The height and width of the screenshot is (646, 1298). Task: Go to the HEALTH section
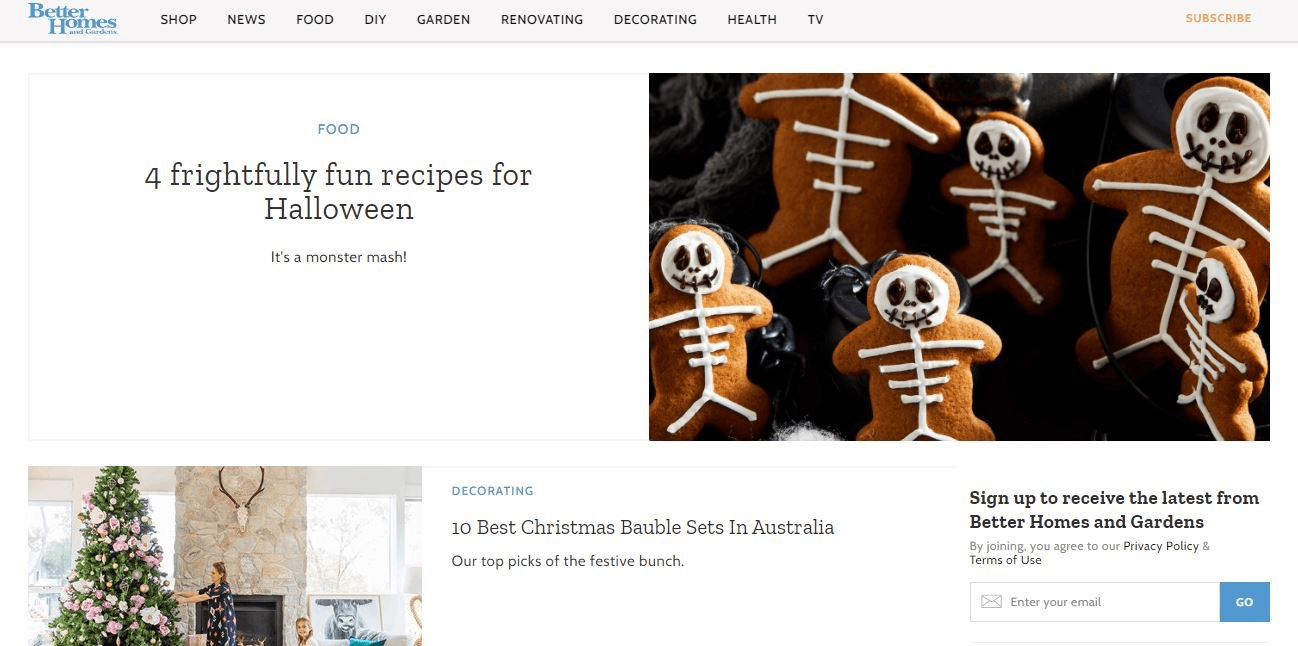(x=752, y=19)
